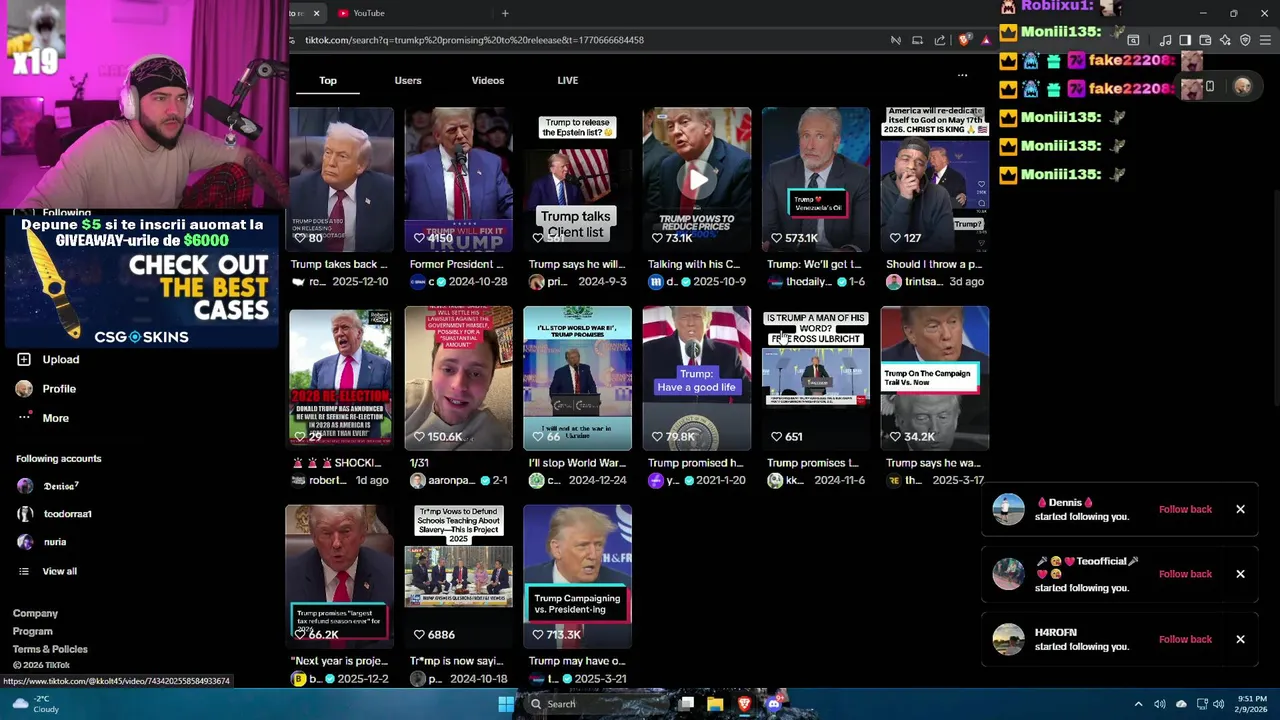Follow back Dennis
Viewport: 1280px width, 720px height.
pyautogui.click(x=1185, y=509)
